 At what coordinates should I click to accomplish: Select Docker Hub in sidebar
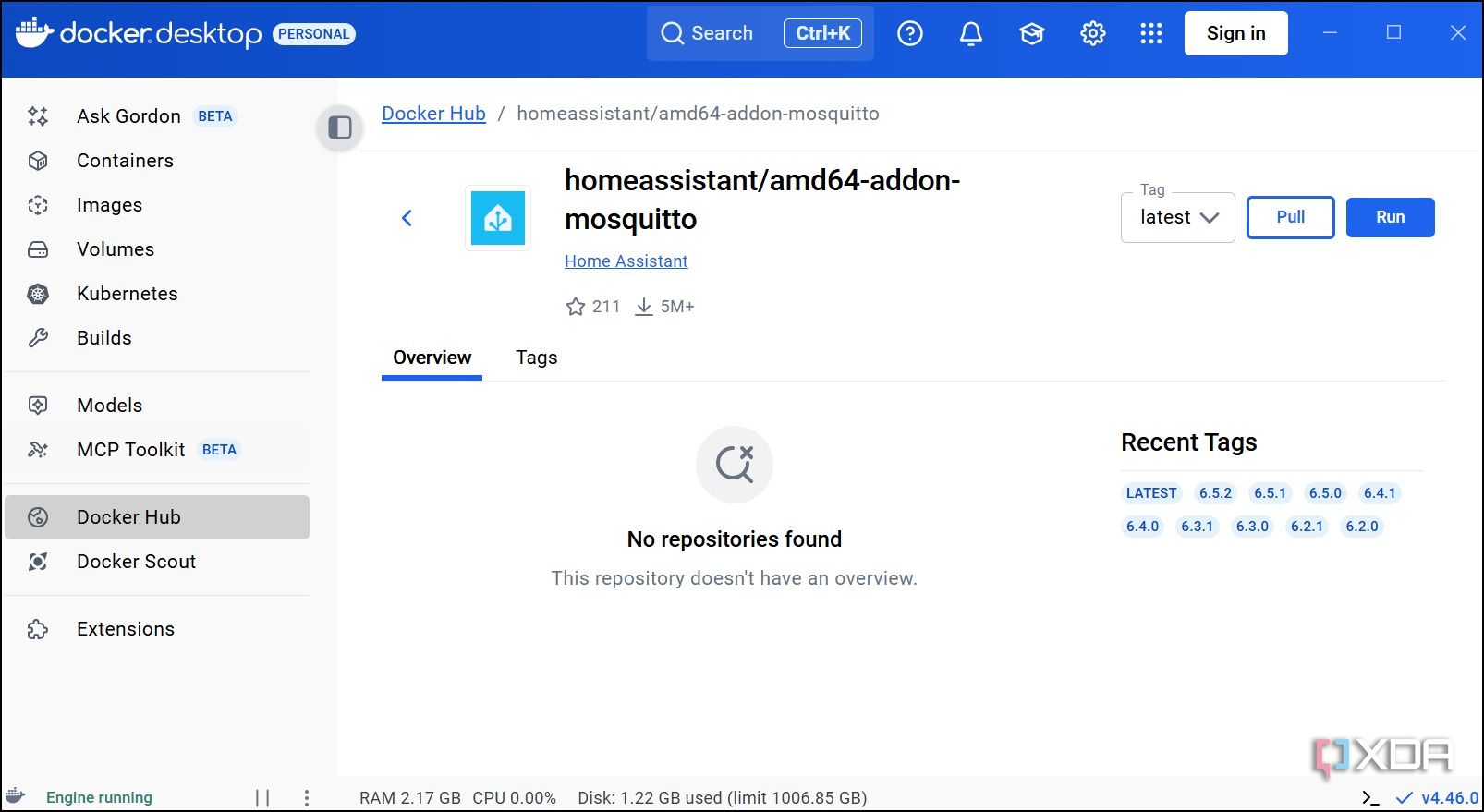tap(157, 517)
